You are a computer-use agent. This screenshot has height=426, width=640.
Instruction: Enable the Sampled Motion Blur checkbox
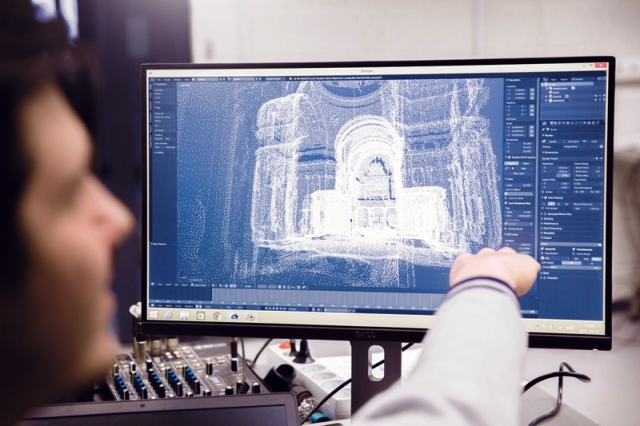pyautogui.click(x=544, y=214)
